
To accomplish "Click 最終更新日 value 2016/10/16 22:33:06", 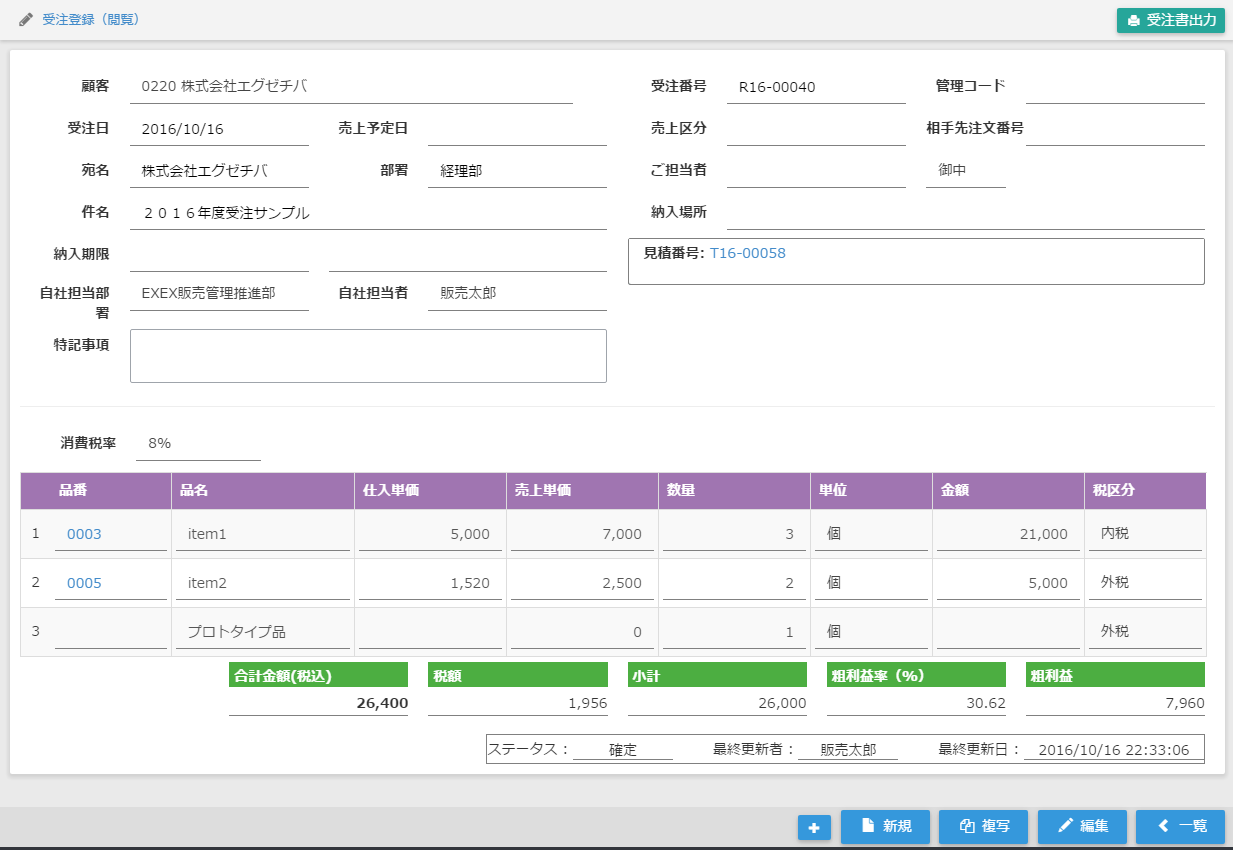I will coord(1113,749).
